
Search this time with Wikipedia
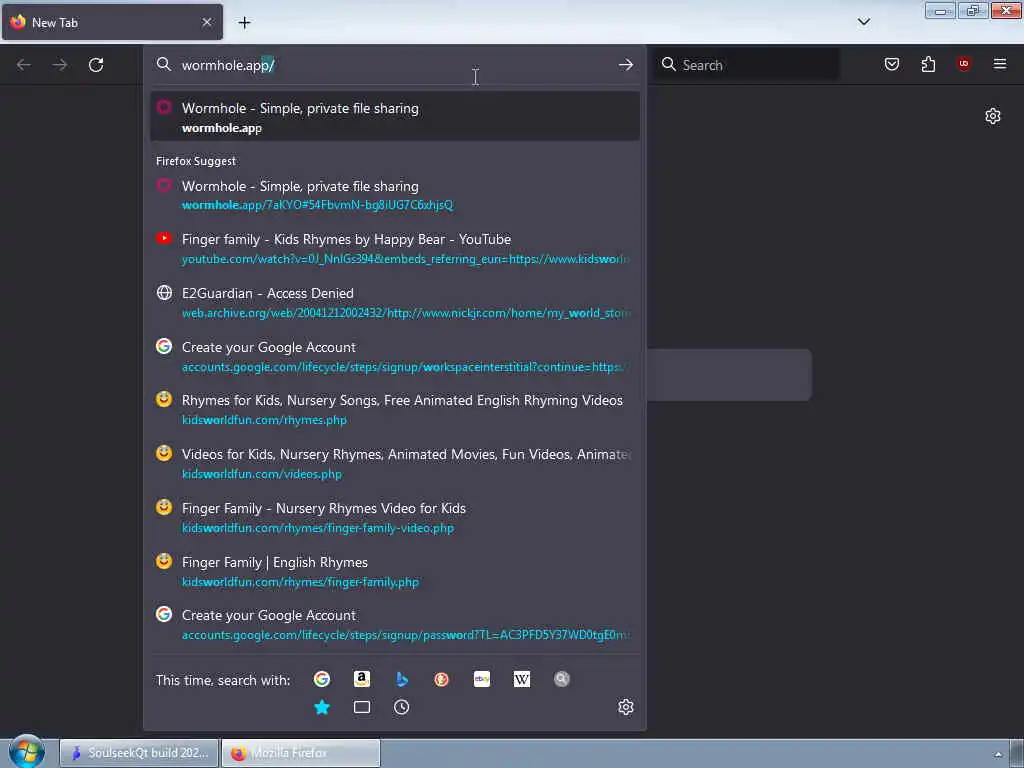521,679
